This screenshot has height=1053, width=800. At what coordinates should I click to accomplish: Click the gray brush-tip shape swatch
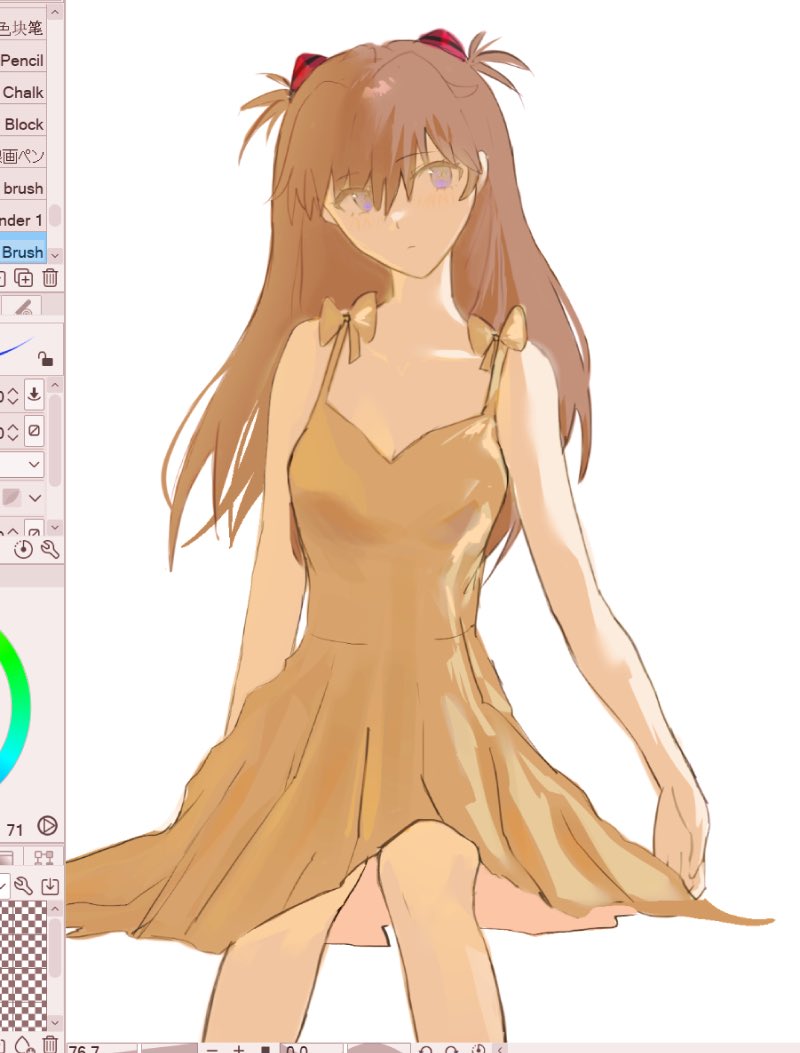11,498
